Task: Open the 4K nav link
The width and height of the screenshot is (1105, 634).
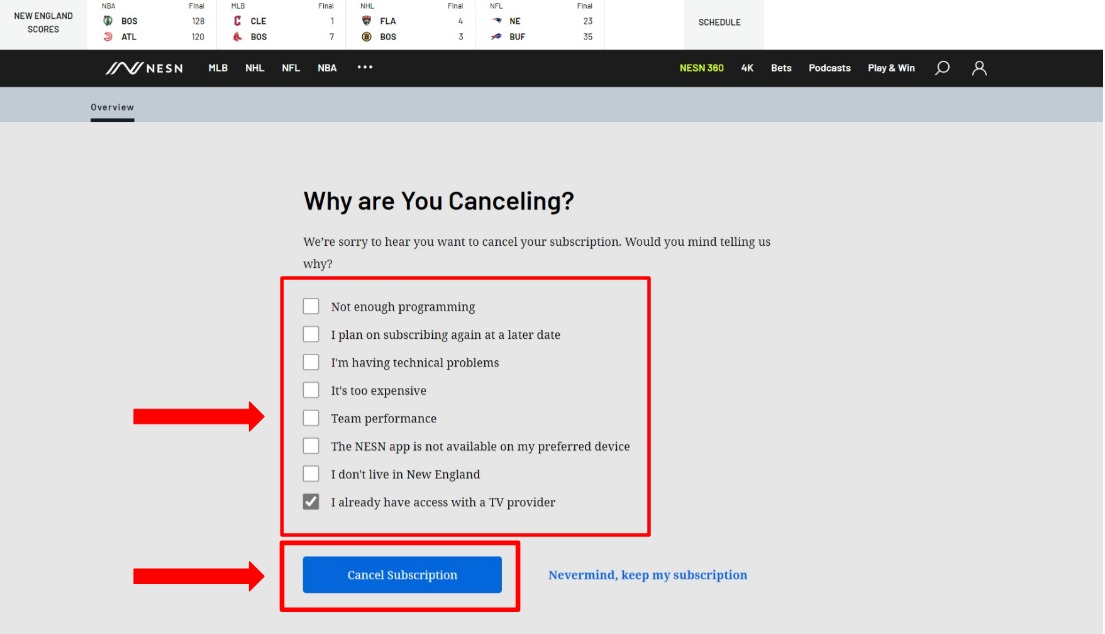Action: pyautogui.click(x=747, y=68)
